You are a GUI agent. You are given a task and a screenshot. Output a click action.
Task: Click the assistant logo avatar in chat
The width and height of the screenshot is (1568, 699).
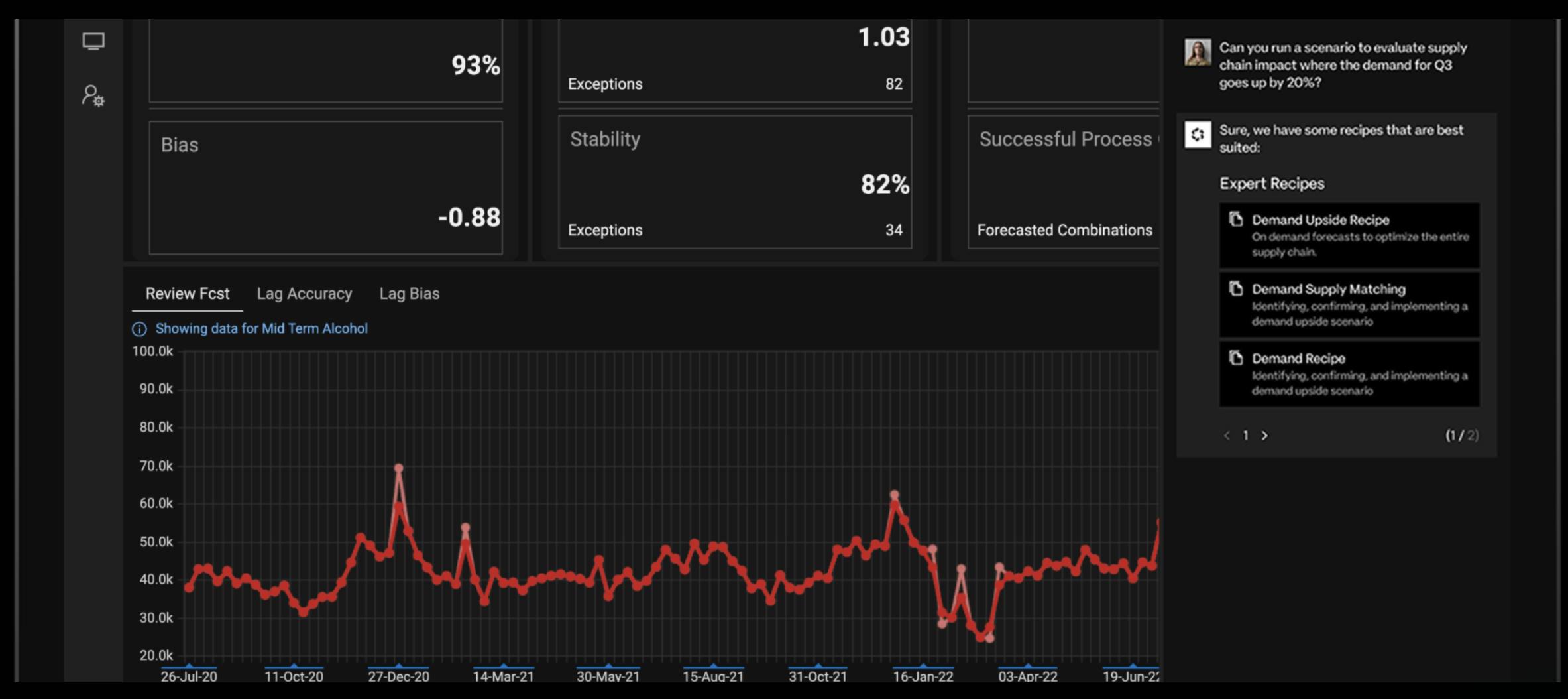pos(1198,135)
